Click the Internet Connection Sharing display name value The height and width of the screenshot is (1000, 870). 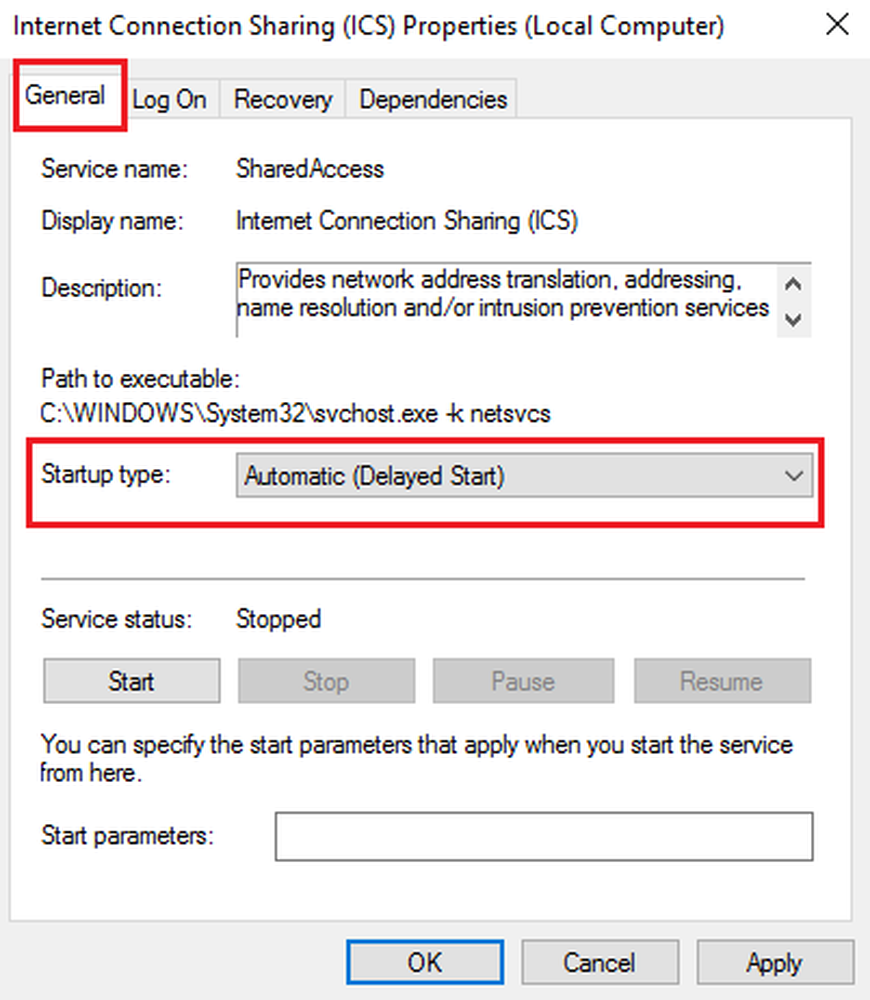[406, 221]
